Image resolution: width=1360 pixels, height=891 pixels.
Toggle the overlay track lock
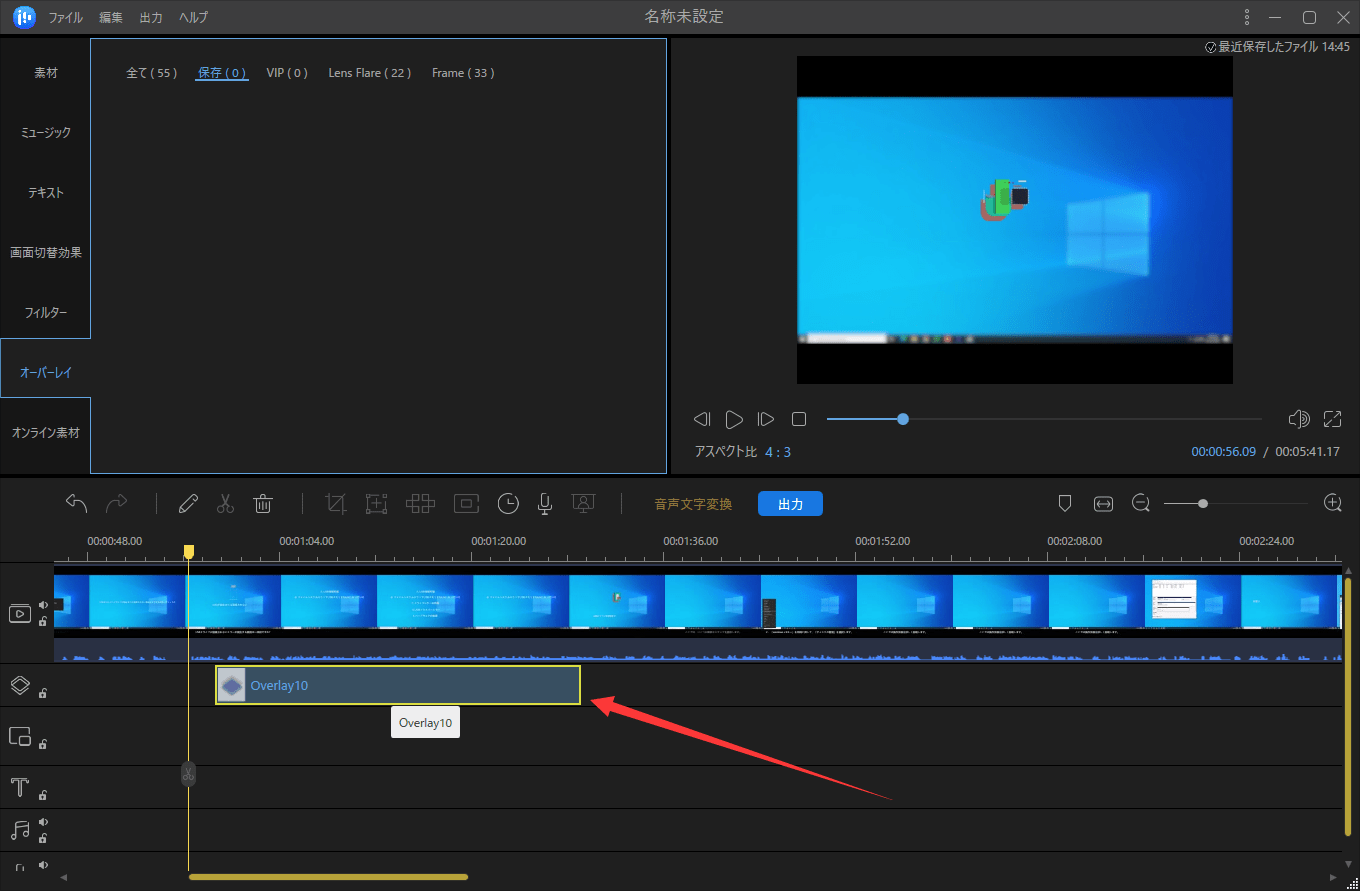pos(43,692)
